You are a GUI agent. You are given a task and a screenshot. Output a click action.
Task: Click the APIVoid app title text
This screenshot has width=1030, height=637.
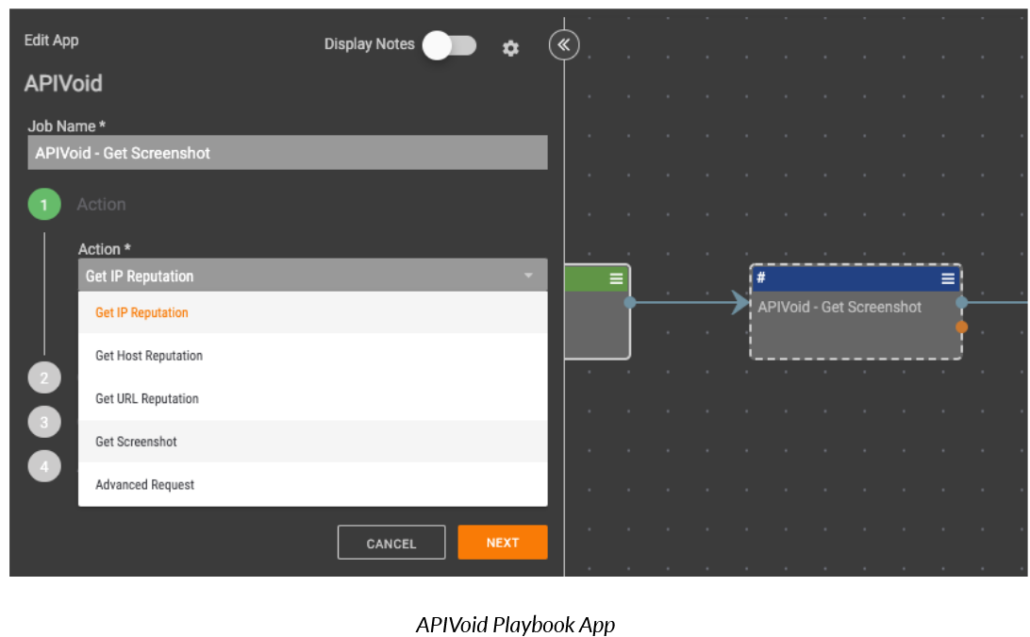(x=63, y=83)
